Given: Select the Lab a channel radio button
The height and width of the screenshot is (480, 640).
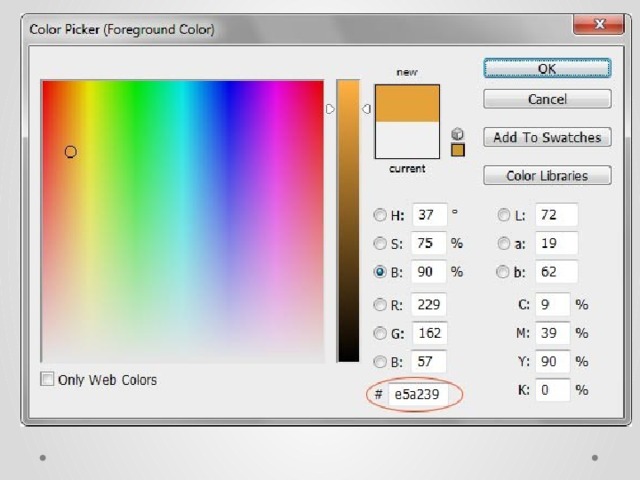Looking at the screenshot, I should (504, 243).
